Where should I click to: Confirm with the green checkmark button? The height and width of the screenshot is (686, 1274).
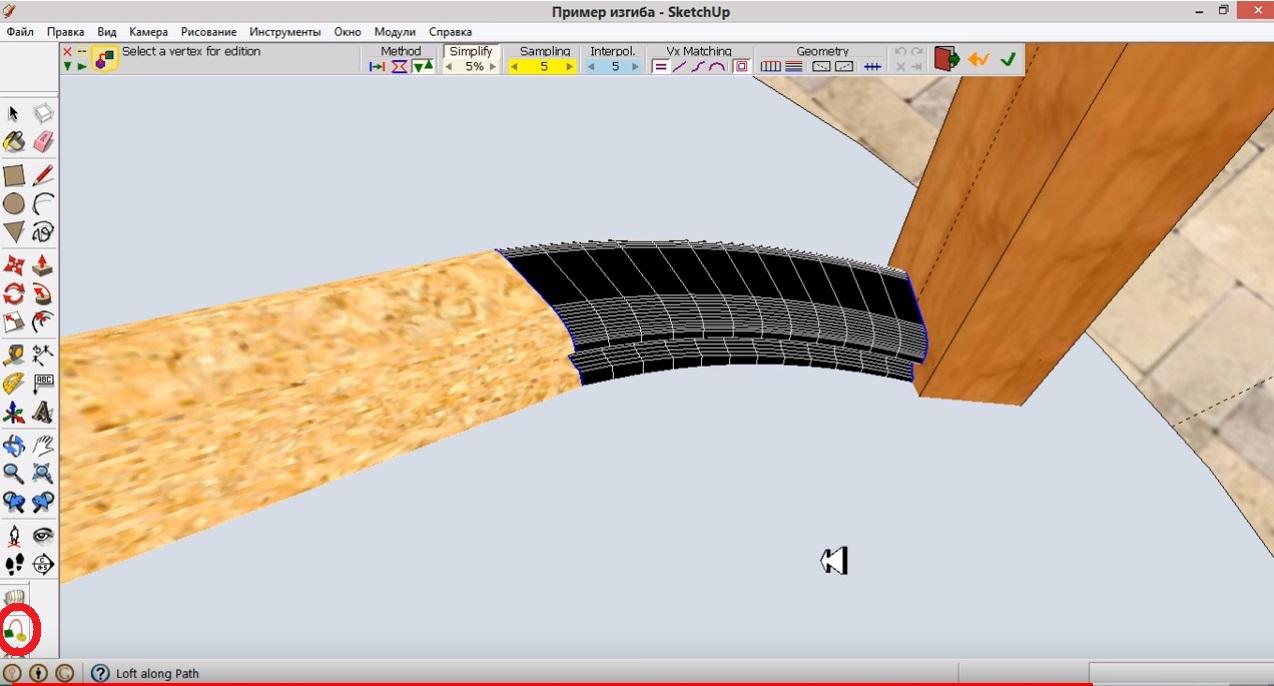click(x=1008, y=60)
